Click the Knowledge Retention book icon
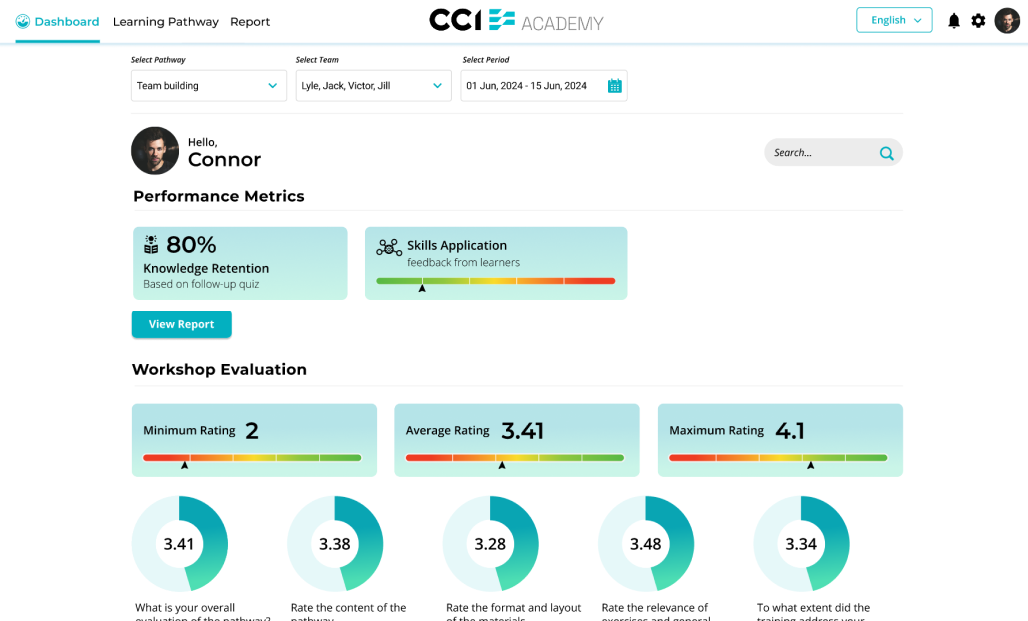The image size is (1028, 621). coord(151,245)
